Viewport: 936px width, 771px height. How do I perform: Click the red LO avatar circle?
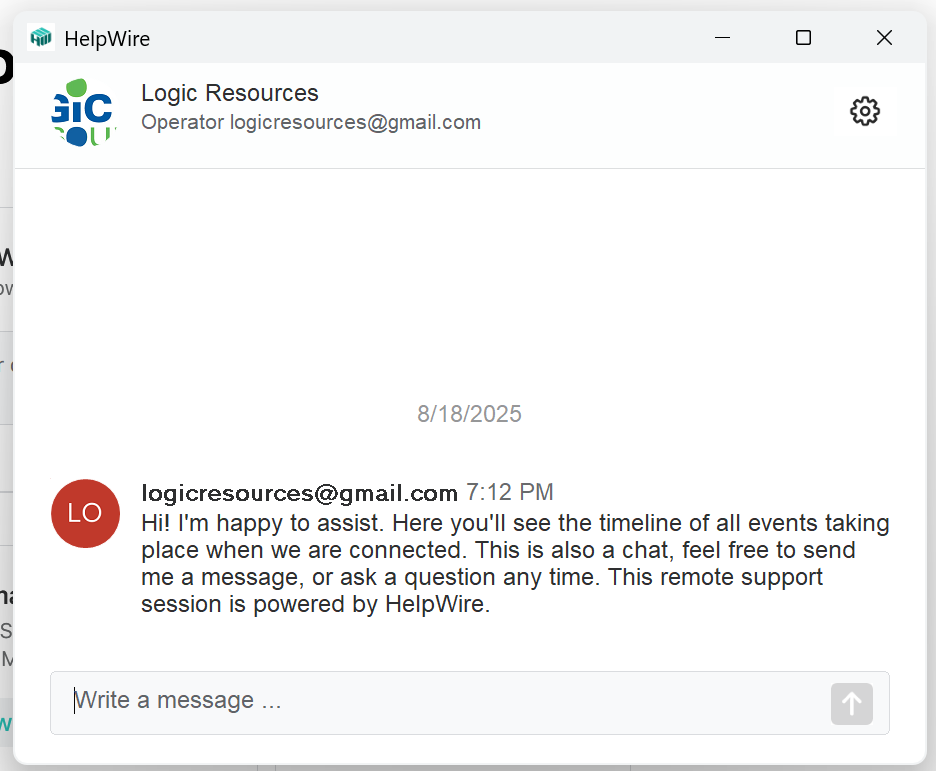click(85, 513)
